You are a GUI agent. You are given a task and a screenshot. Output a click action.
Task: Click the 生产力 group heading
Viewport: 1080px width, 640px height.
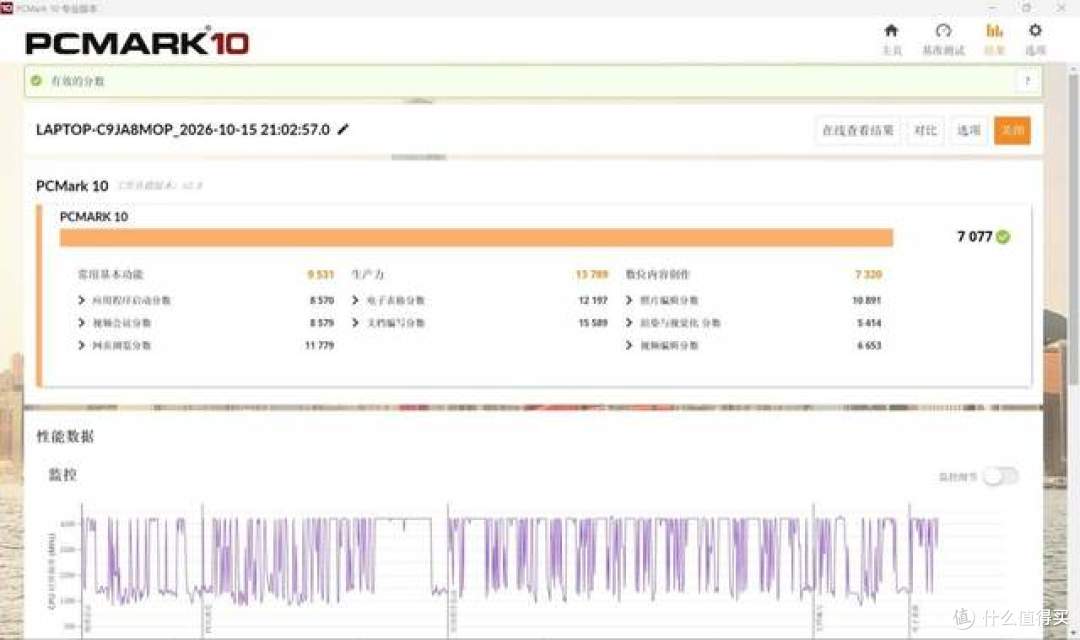[368, 274]
